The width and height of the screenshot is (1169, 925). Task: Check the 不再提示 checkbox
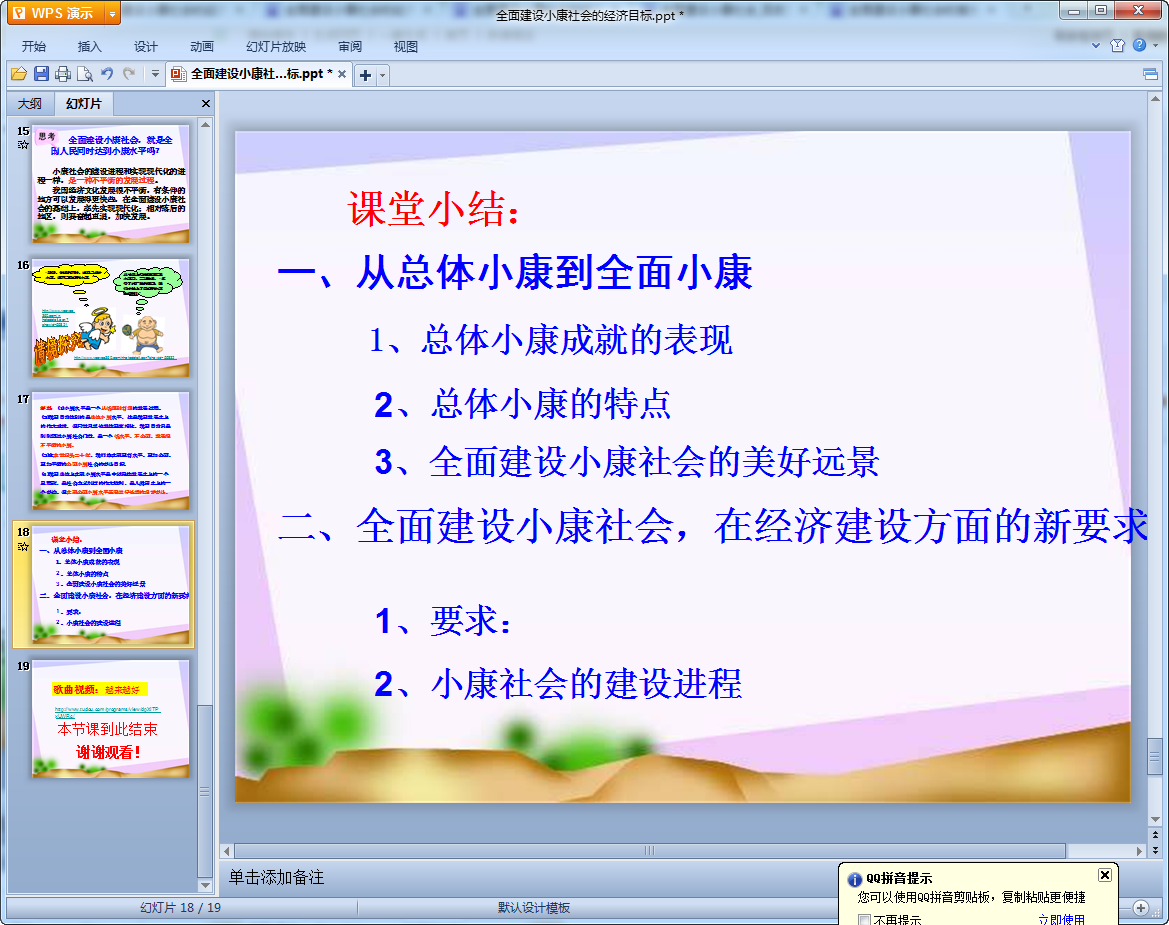[x=865, y=920]
